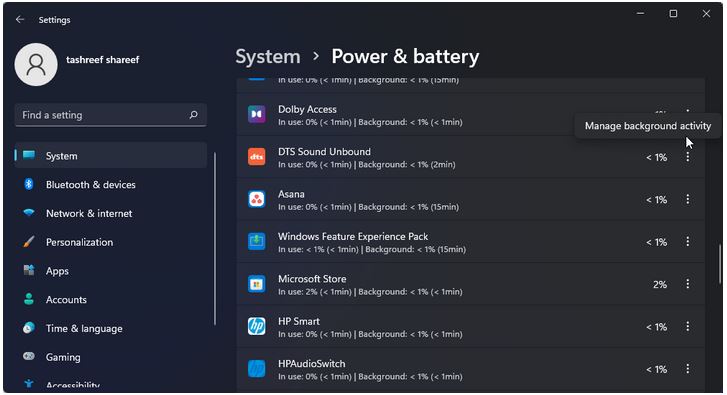The width and height of the screenshot is (727, 395).
Task: Click DTS Sound Unbound app name
Action: (x=324, y=152)
